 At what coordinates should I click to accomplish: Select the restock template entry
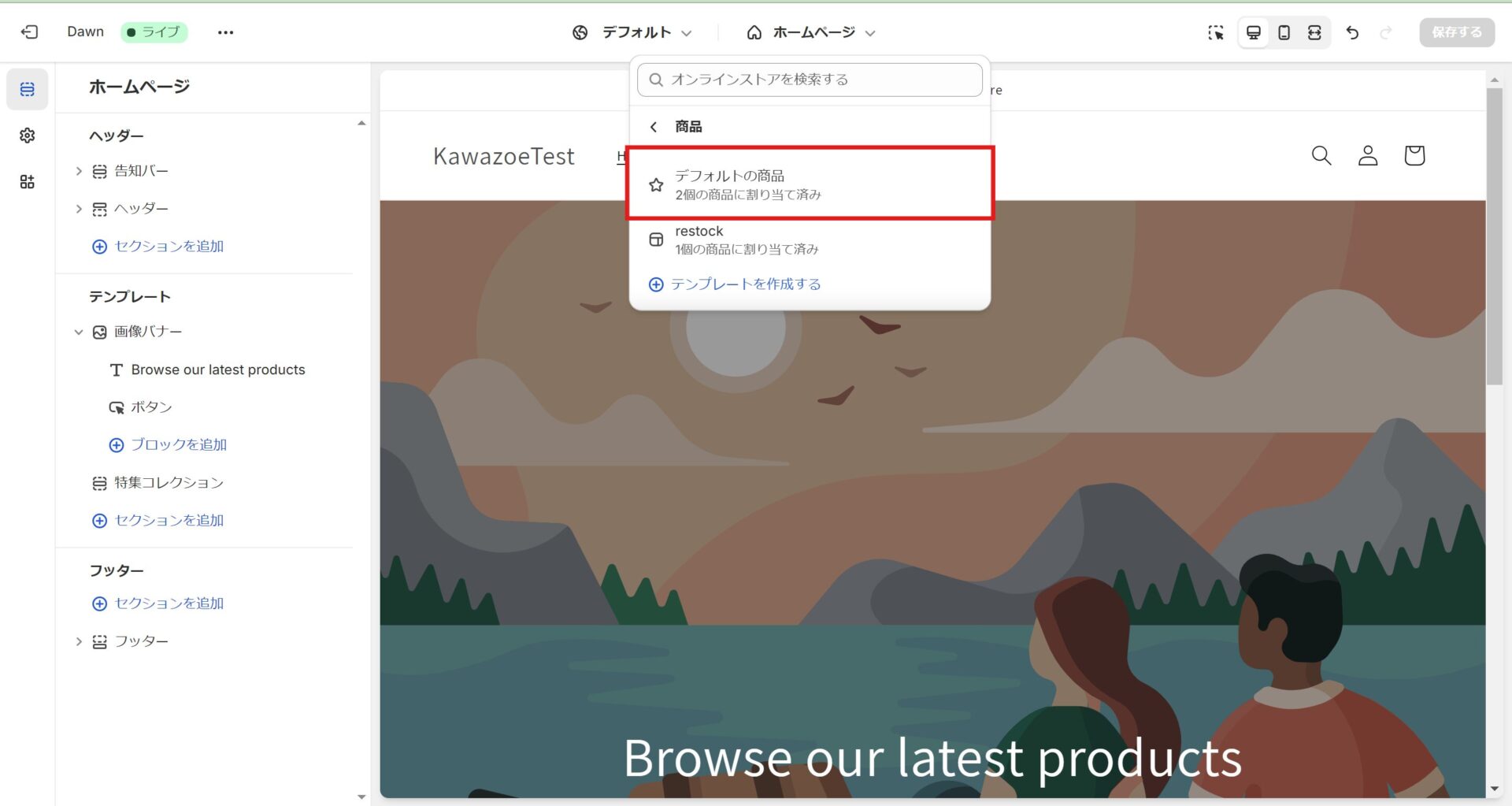click(x=810, y=240)
